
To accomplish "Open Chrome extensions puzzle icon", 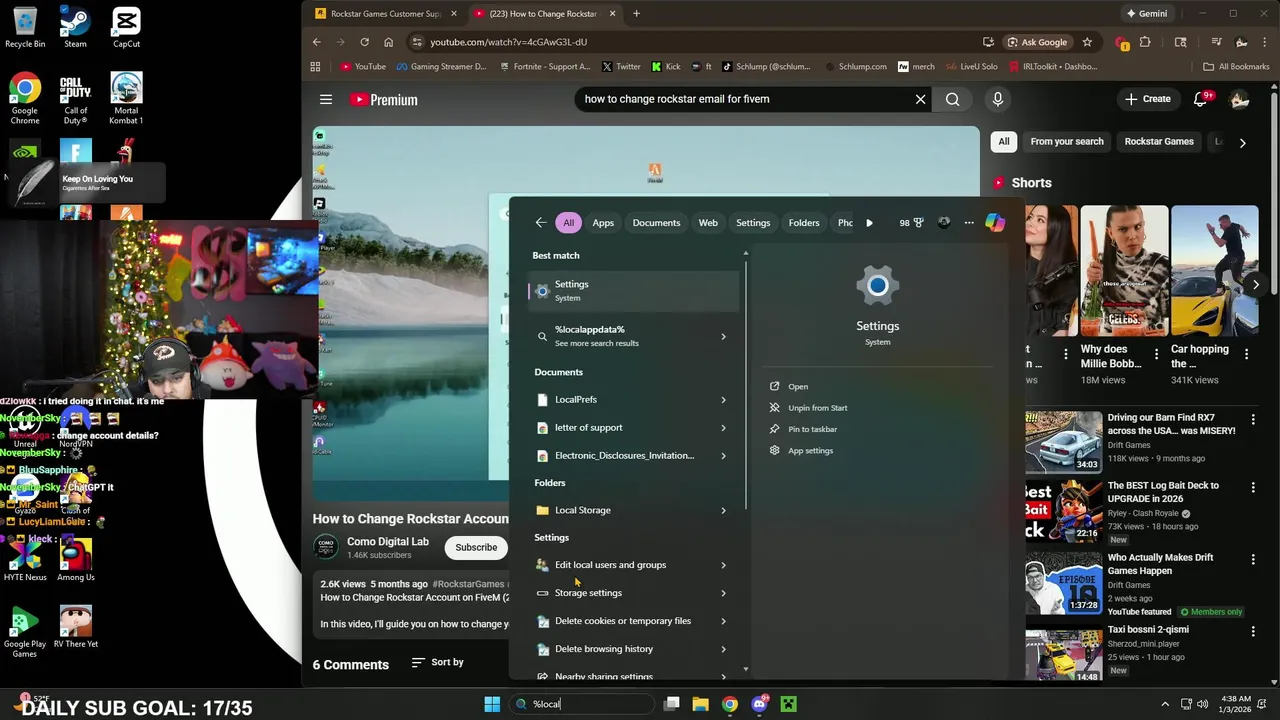I will [x=1145, y=42].
